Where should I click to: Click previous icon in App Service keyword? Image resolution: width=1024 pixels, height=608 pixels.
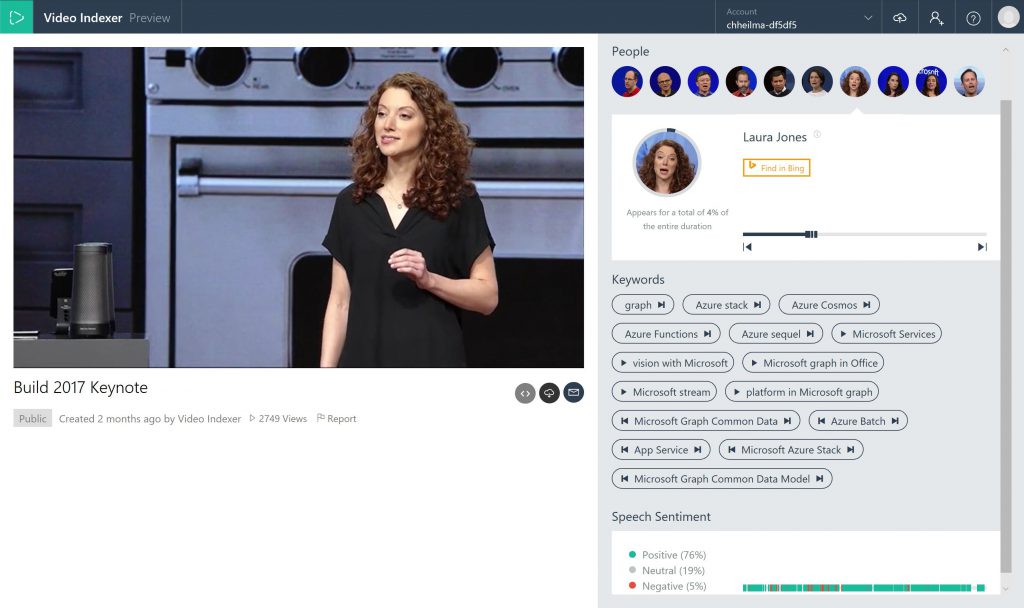[624, 450]
